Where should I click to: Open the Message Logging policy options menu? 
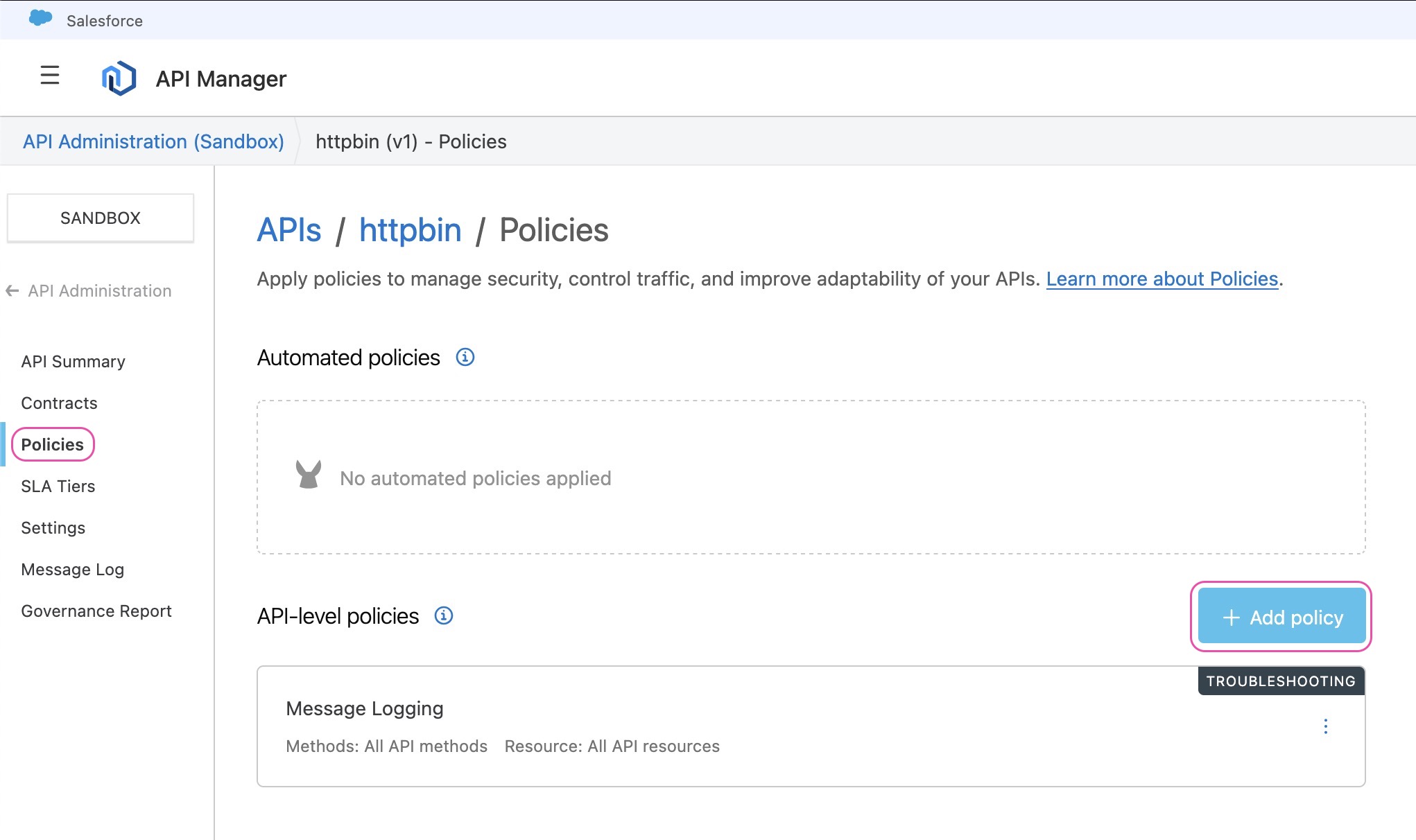click(x=1326, y=727)
